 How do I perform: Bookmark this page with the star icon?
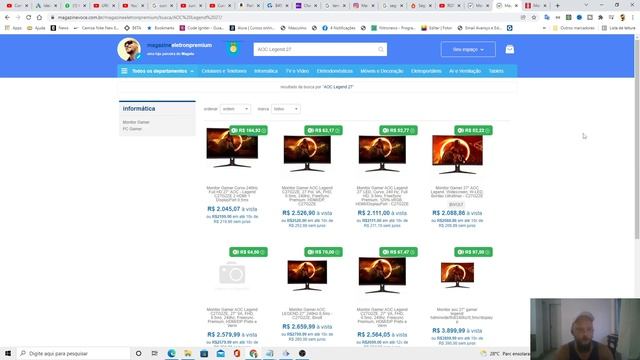(534, 18)
